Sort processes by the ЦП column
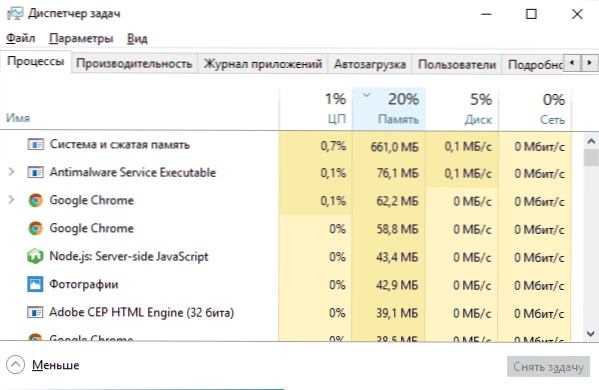 (316, 108)
